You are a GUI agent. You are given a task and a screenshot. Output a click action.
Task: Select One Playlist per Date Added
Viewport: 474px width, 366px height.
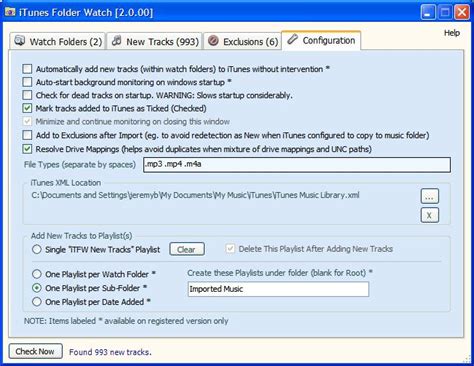coord(37,302)
